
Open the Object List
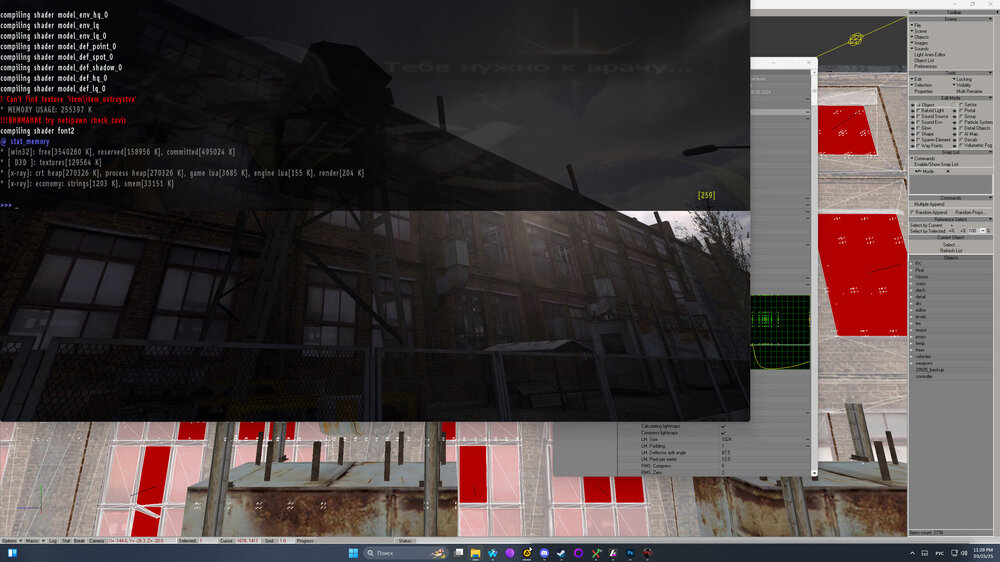924,61
